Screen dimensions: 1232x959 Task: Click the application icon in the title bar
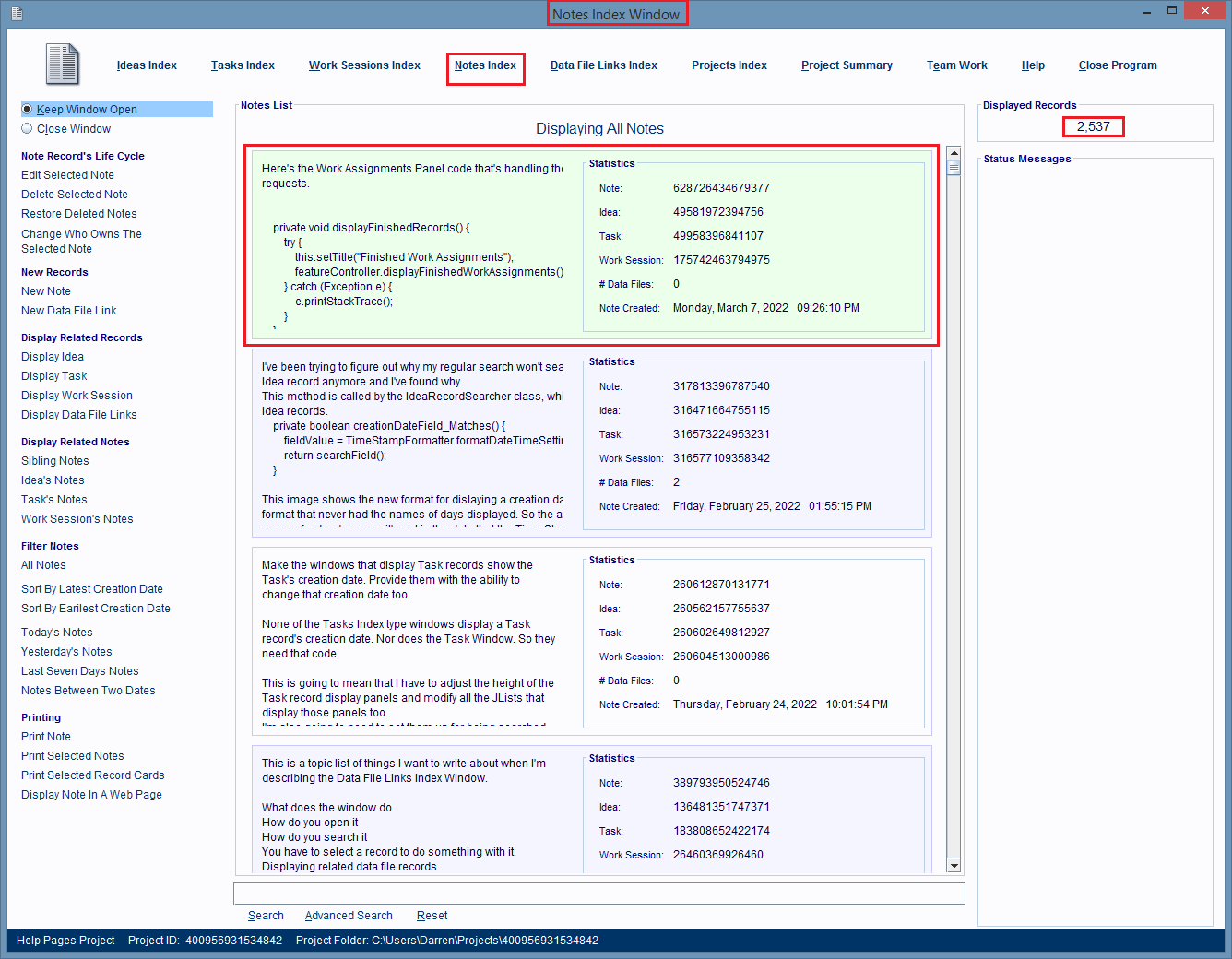17,13
